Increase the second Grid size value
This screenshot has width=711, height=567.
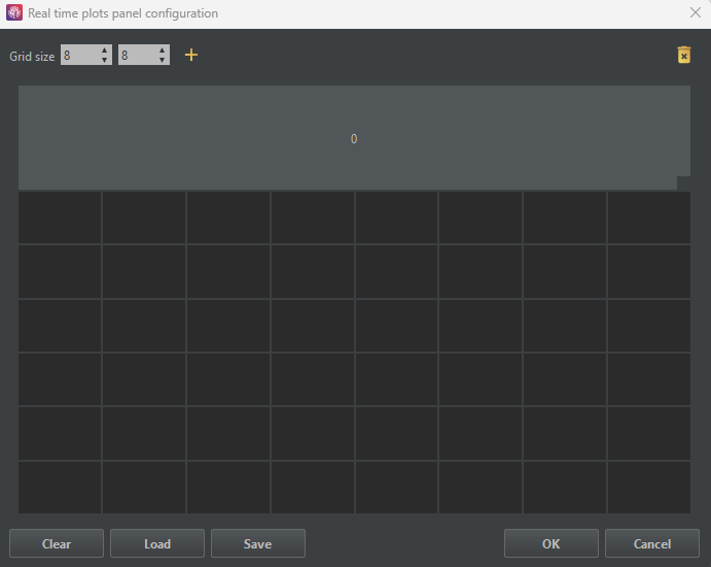162,50
